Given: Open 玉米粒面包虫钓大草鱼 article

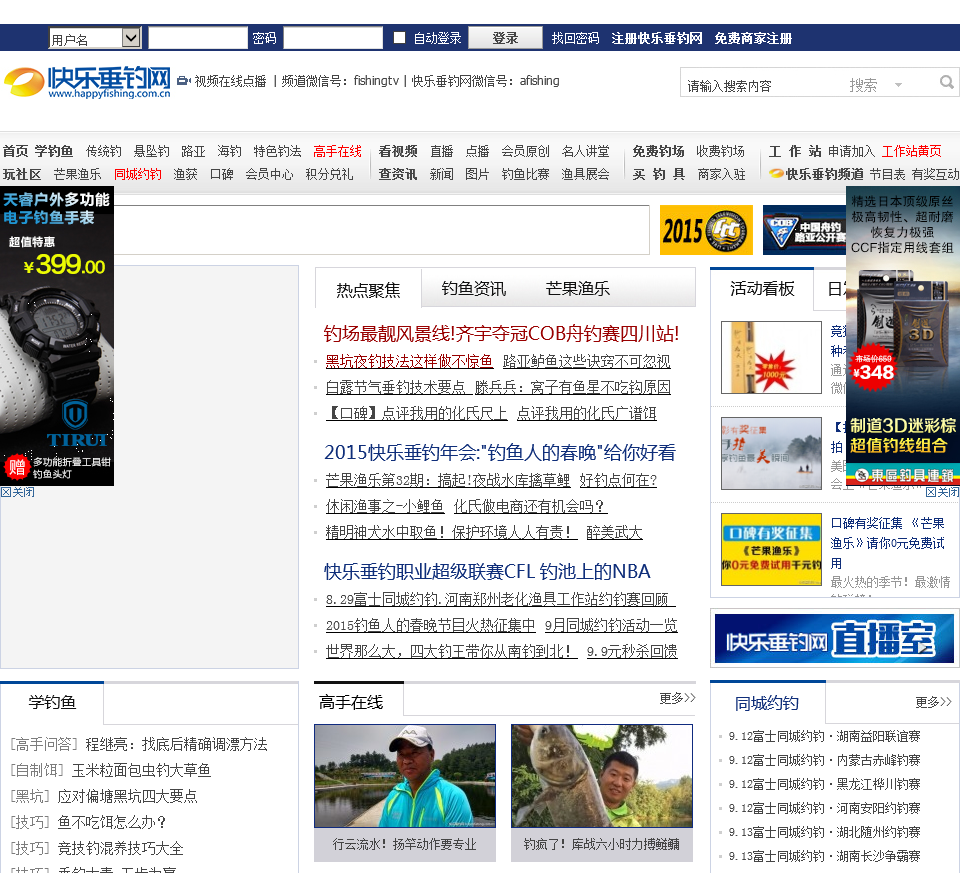Looking at the screenshot, I should (x=141, y=770).
